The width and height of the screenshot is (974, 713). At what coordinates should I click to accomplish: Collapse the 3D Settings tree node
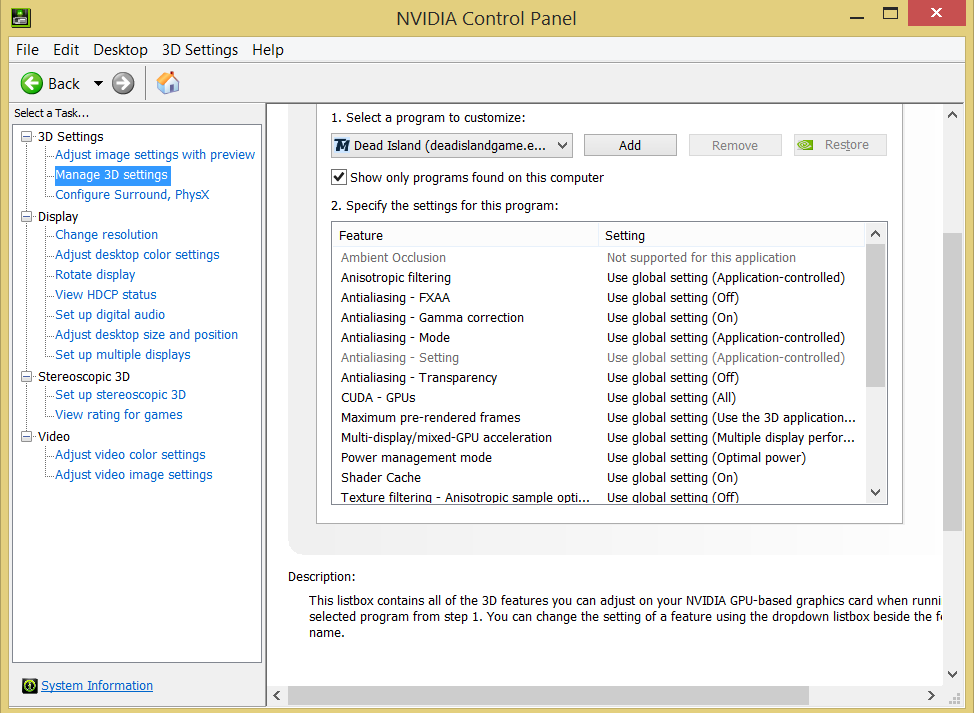(27, 137)
